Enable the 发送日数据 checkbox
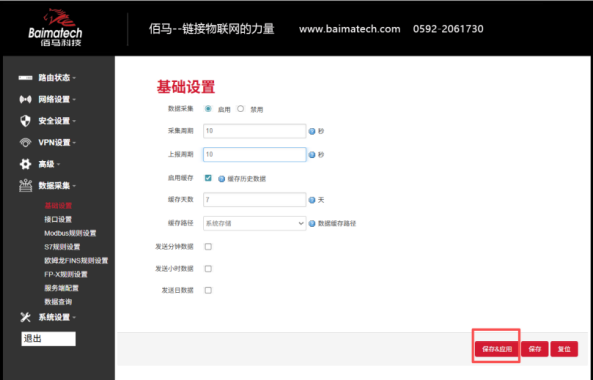Screen dimensions: 593x380 click(208, 290)
